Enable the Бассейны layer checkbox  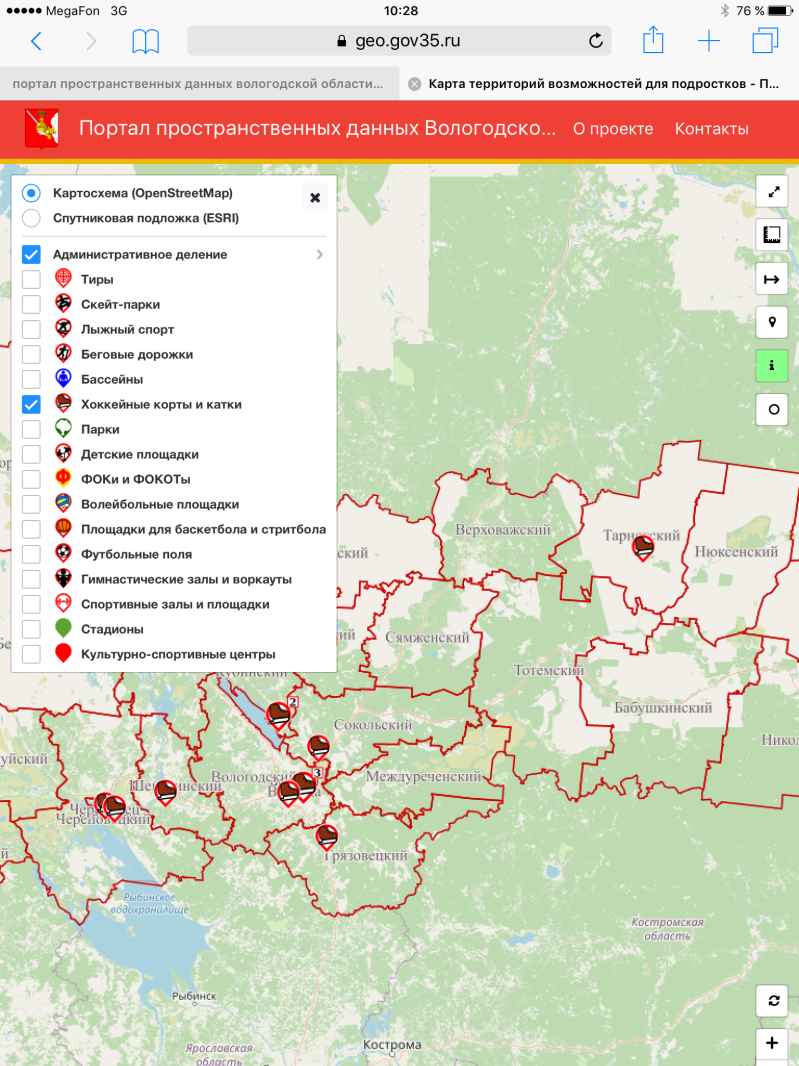(31, 379)
